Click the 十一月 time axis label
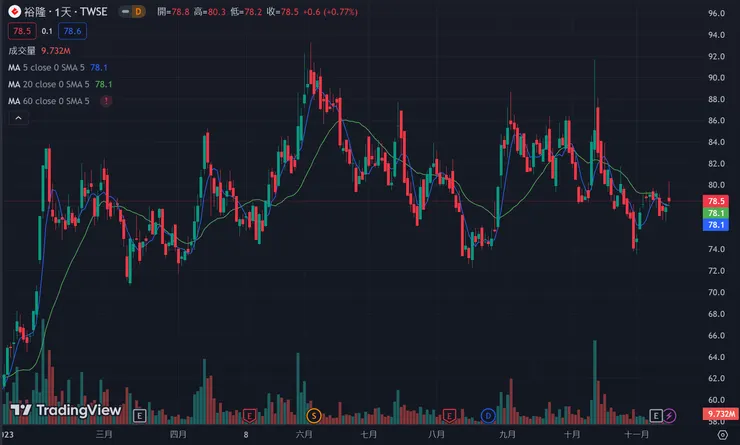 tap(637, 434)
